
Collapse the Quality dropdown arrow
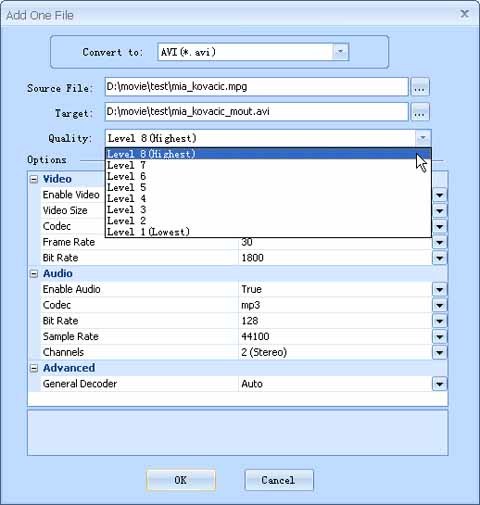[423, 138]
